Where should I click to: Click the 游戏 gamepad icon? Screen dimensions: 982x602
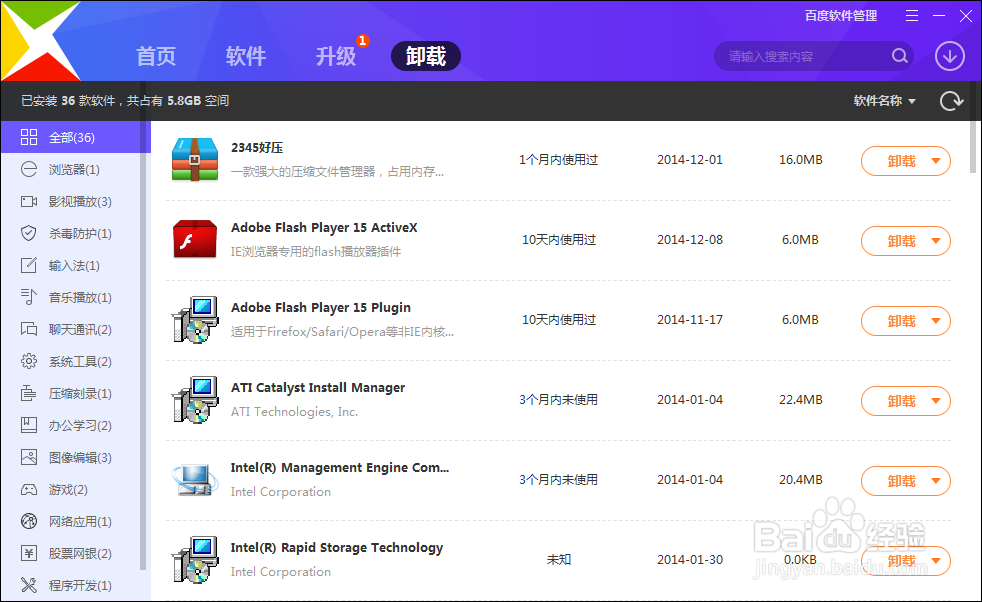coord(29,489)
